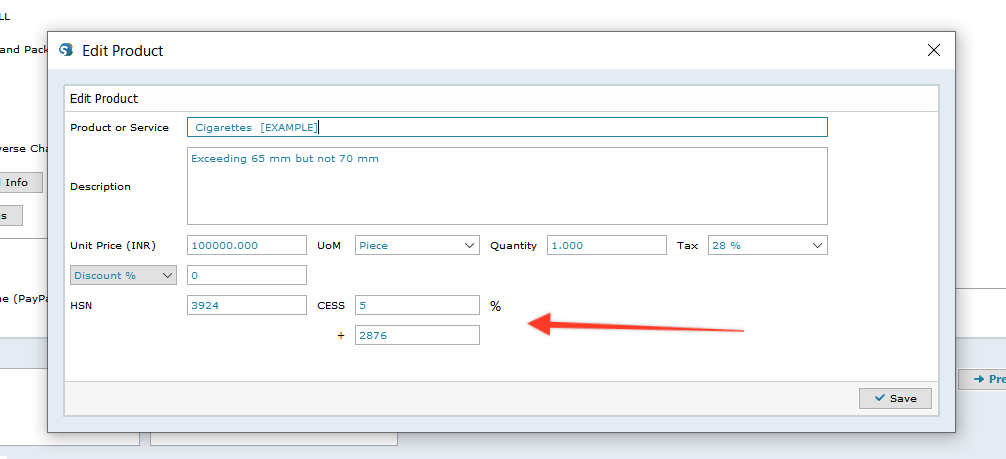This screenshot has height=459, width=1006.
Task: Focus the Description text area
Action: point(506,186)
